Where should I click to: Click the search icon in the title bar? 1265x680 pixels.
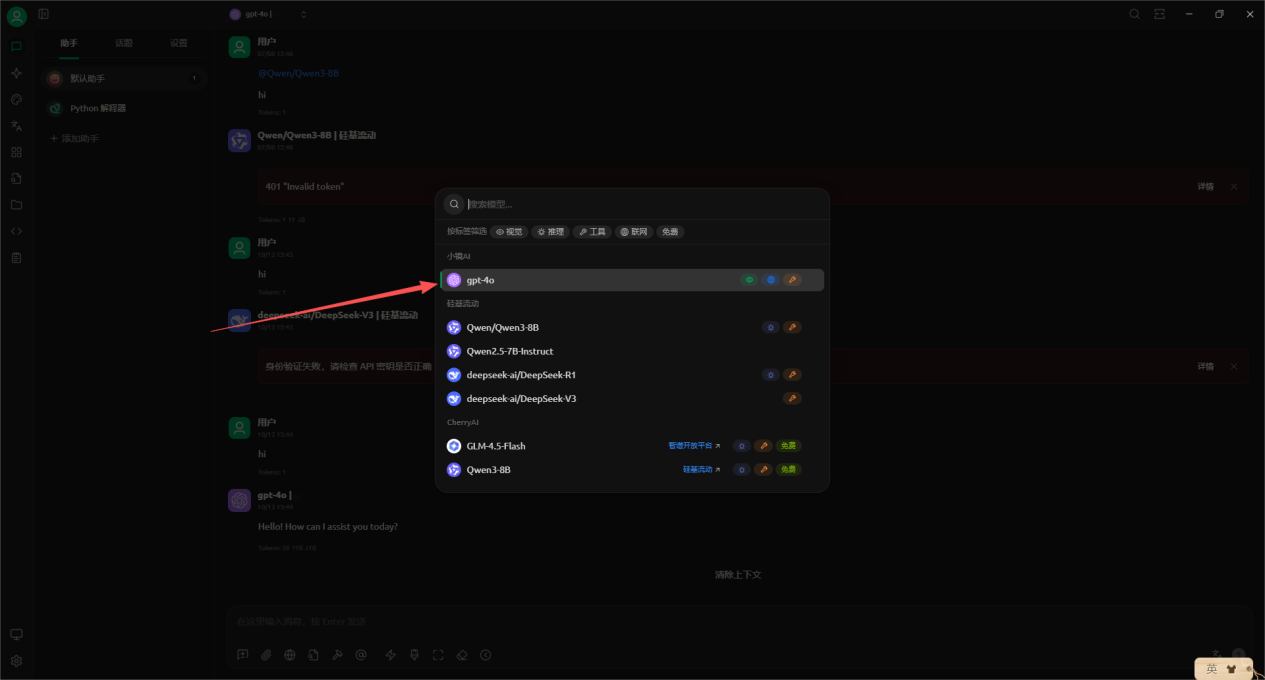(x=1134, y=14)
